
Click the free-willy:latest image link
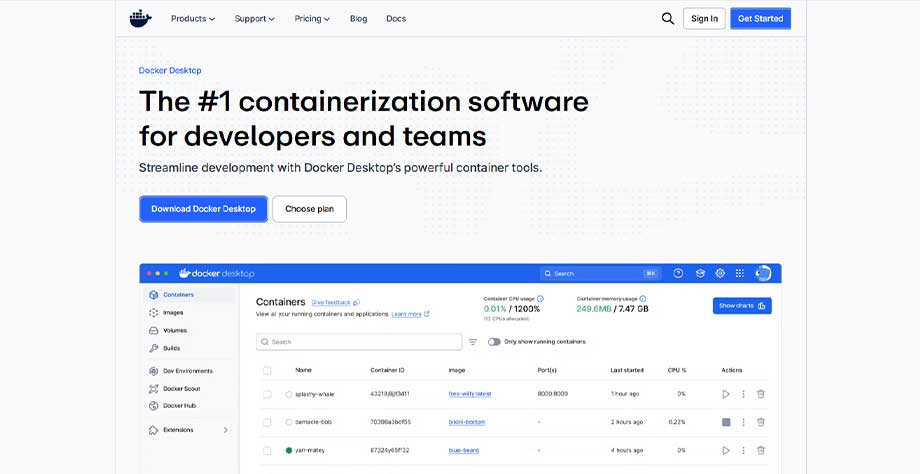470,394
